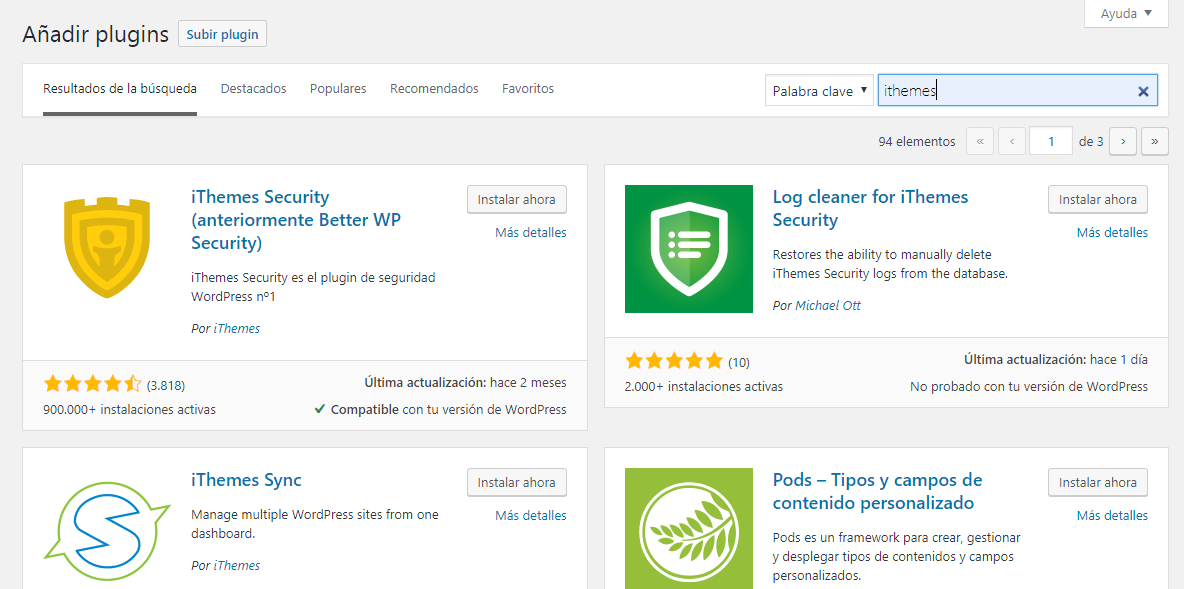Switch to the Populares tab

(338, 89)
